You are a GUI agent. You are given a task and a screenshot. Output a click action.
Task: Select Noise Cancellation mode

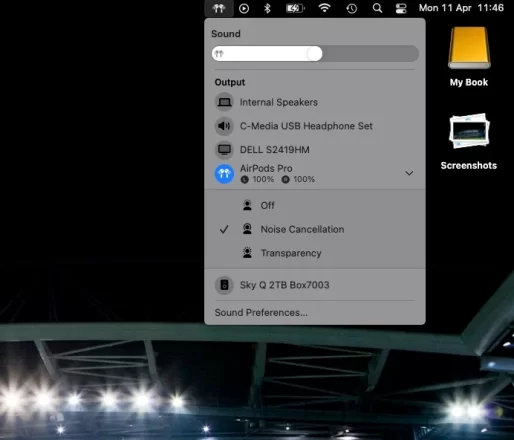coord(315,229)
